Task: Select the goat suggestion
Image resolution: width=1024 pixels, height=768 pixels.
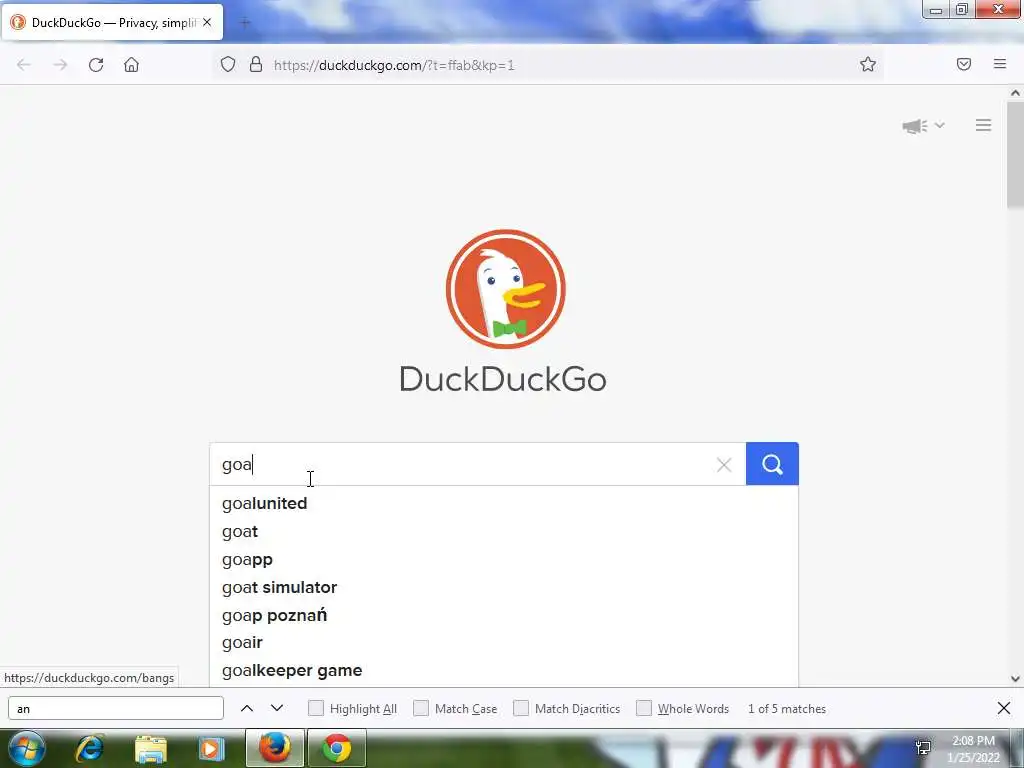Action: click(504, 532)
